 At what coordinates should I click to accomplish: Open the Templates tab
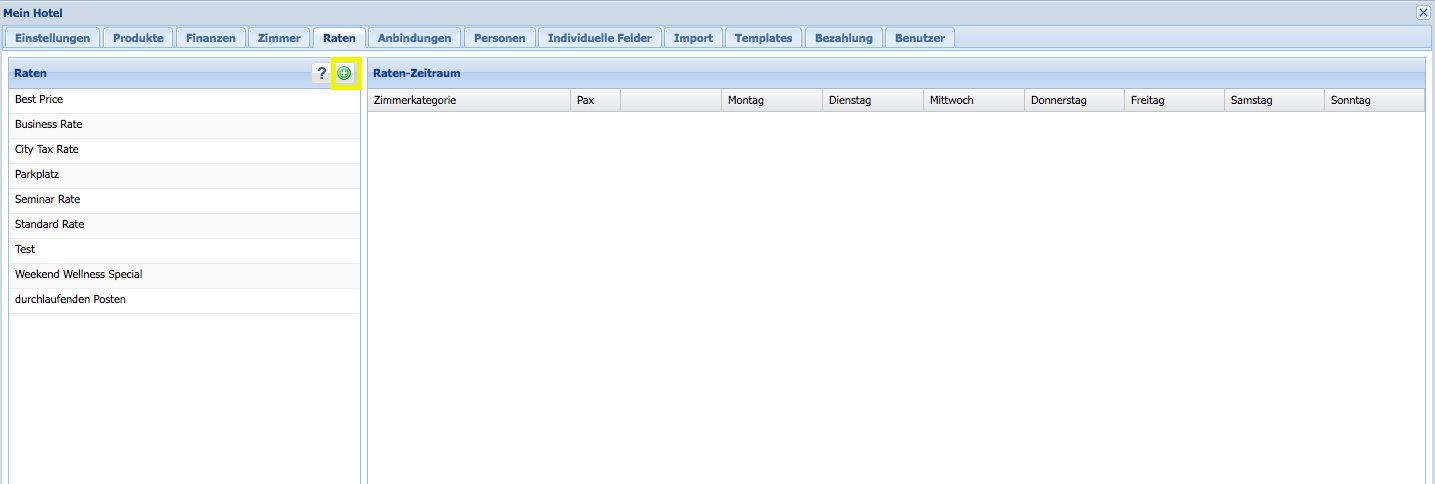(x=763, y=38)
